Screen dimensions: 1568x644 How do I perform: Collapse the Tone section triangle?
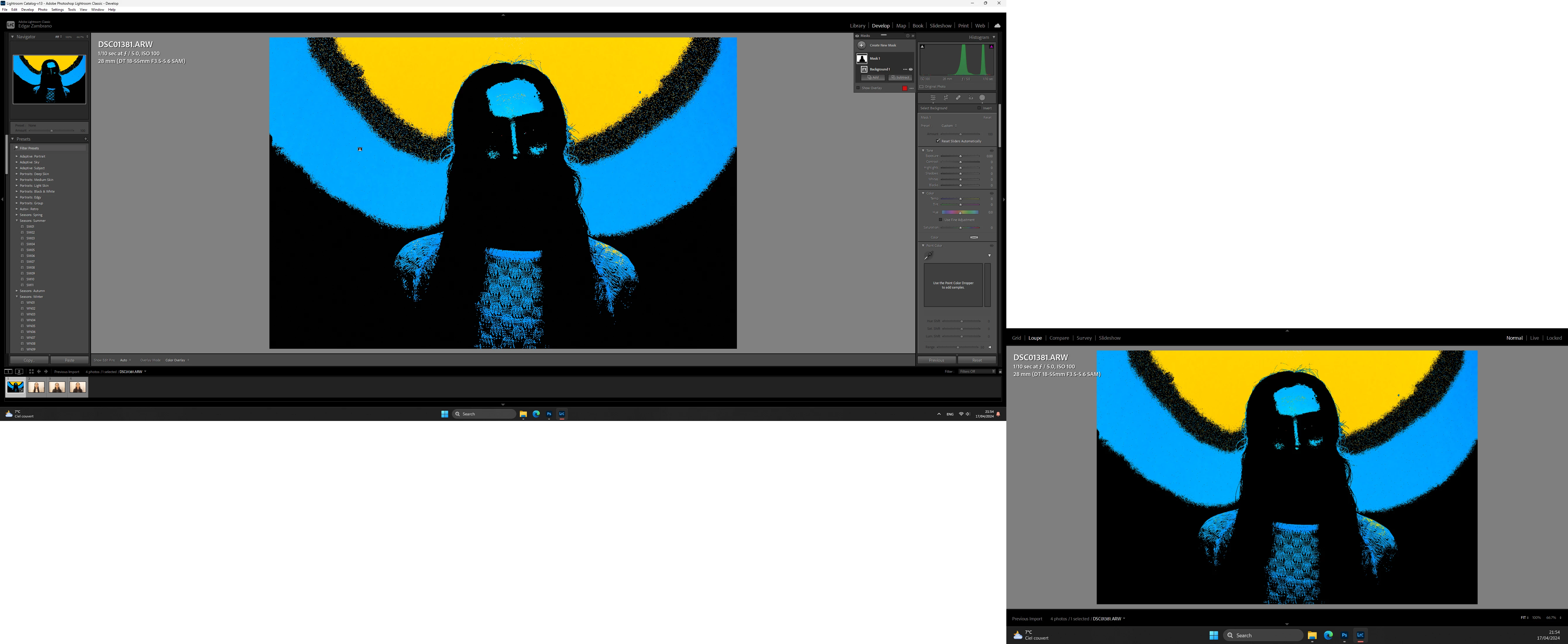point(923,150)
